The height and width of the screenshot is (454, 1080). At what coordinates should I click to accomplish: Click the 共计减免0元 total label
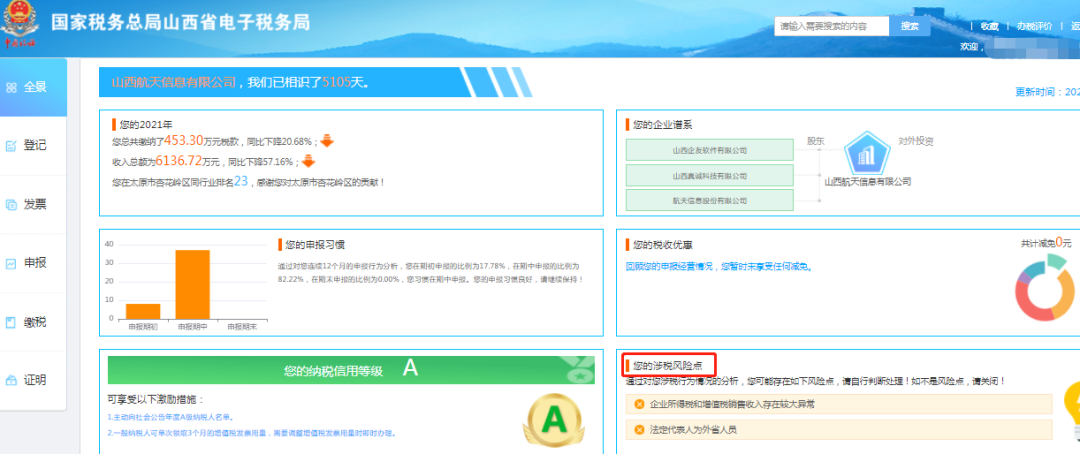[1046, 243]
